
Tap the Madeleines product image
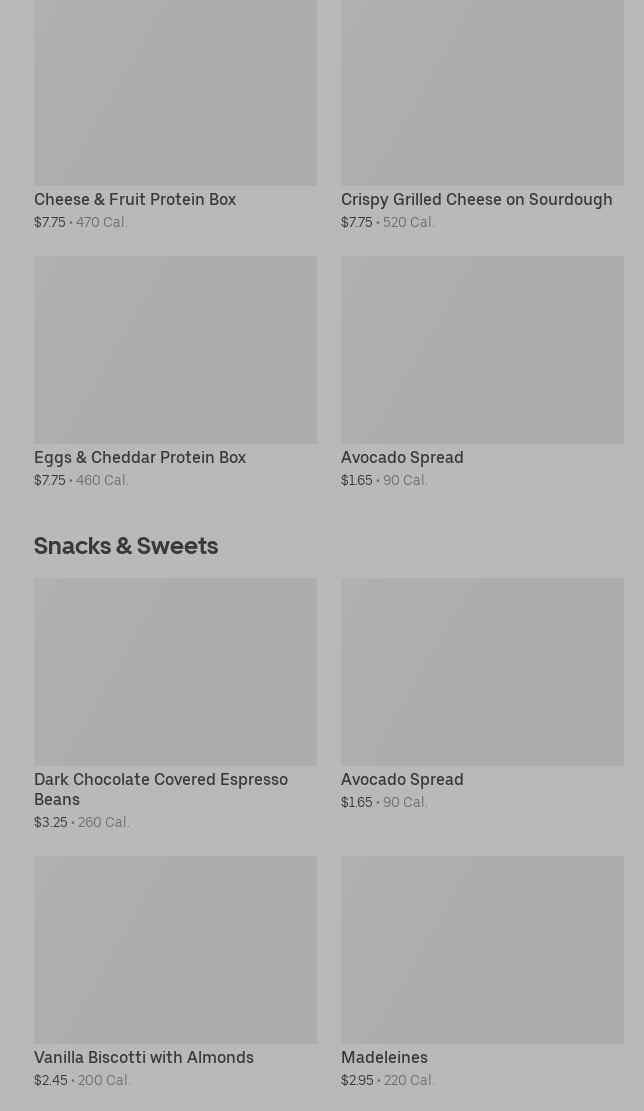(482, 949)
